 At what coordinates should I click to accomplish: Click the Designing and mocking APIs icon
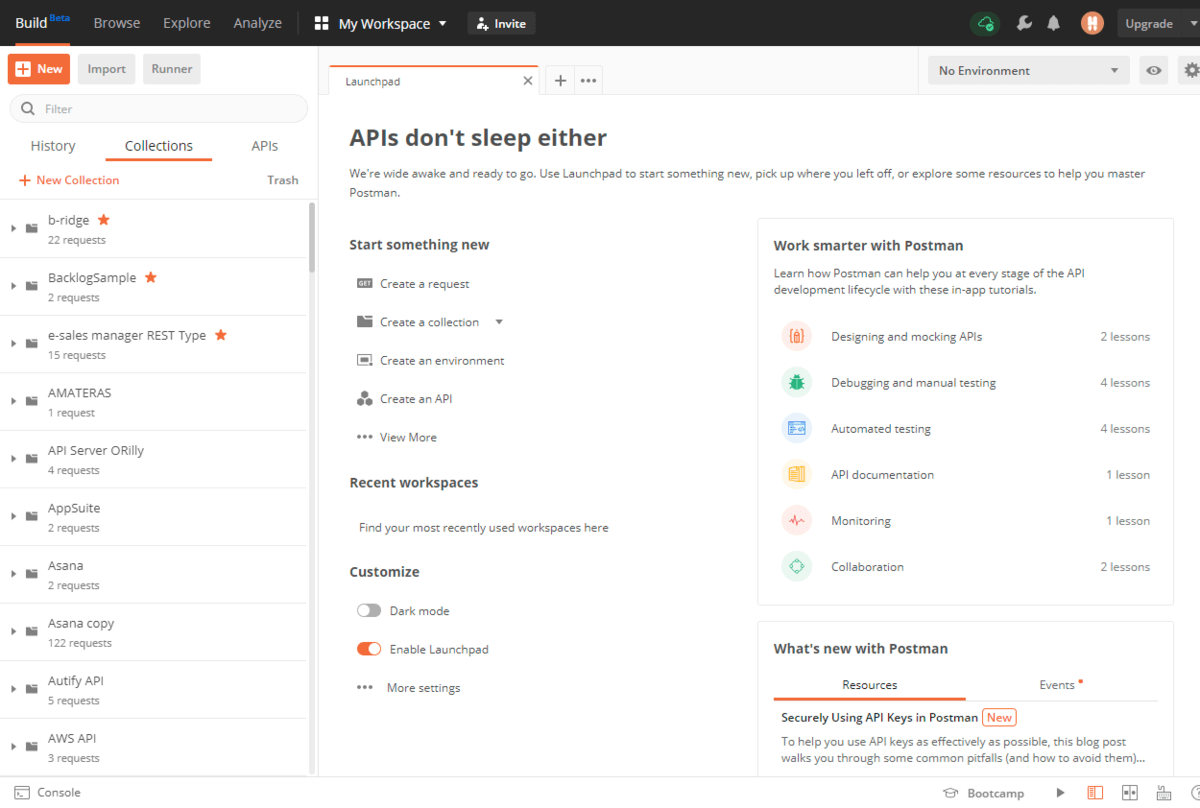[796, 337]
